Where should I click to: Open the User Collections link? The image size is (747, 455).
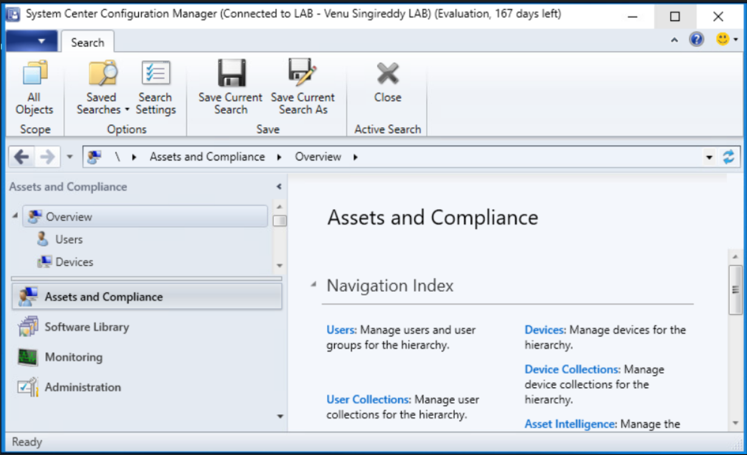(368, 399)
